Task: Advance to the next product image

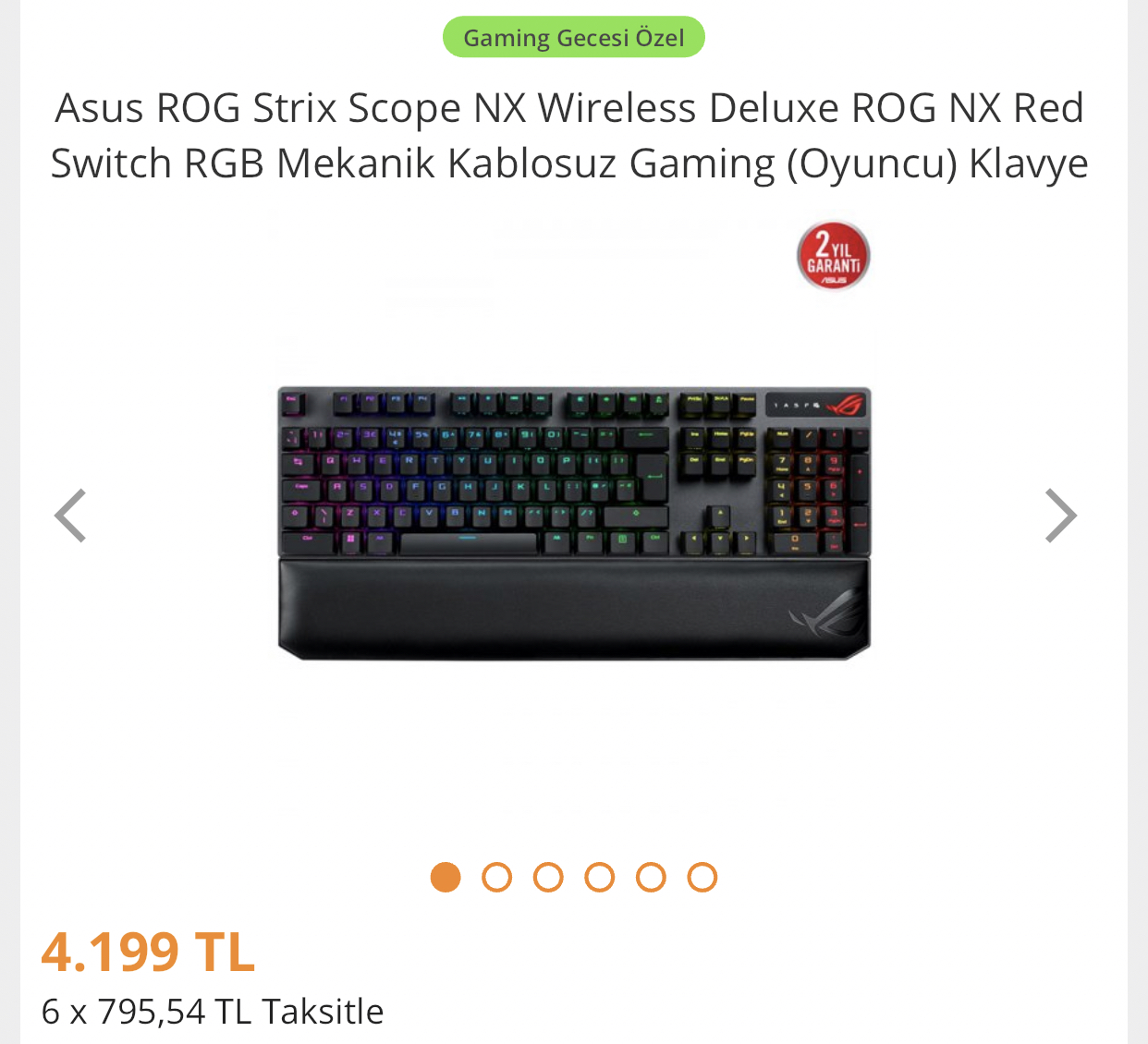Action: (1060, 516)
